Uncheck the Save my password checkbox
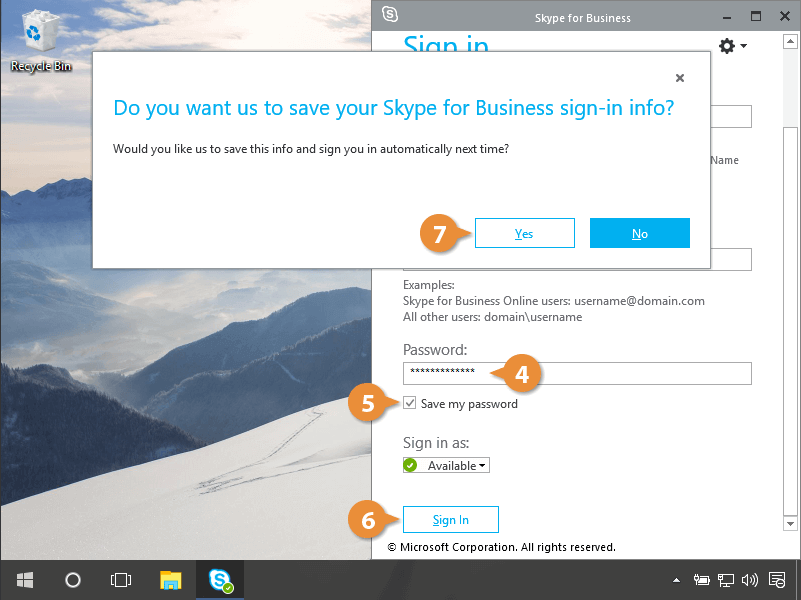Screen dimensions: 801x600 click(x=410, y=404)
